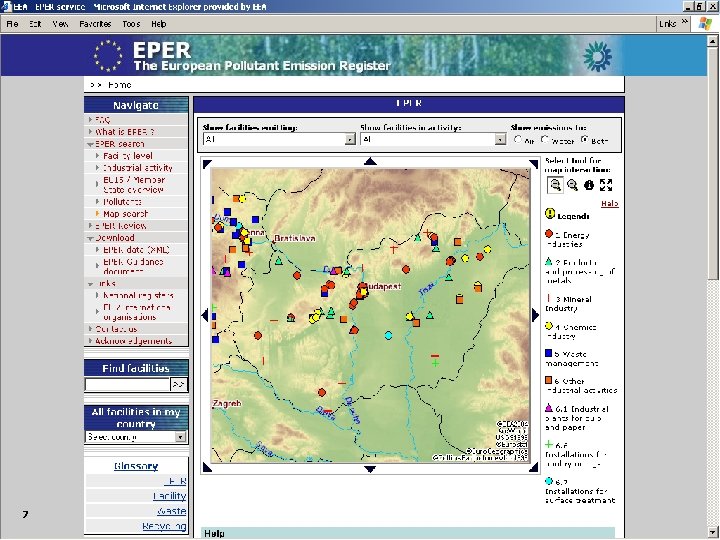Open the National registers link
The width and height of the screenshot is (720, 540).
pos(138,295)
